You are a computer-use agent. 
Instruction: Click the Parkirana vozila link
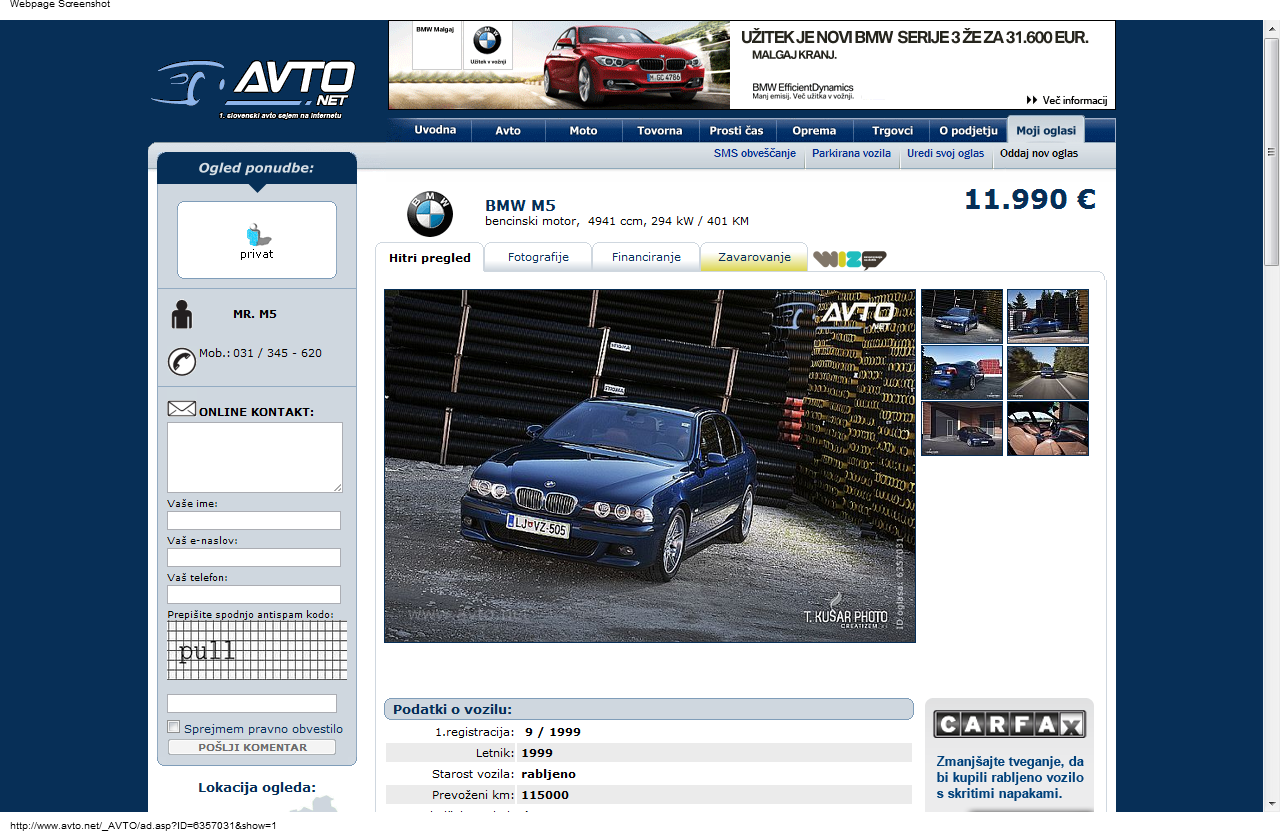[x=851, y=154]
